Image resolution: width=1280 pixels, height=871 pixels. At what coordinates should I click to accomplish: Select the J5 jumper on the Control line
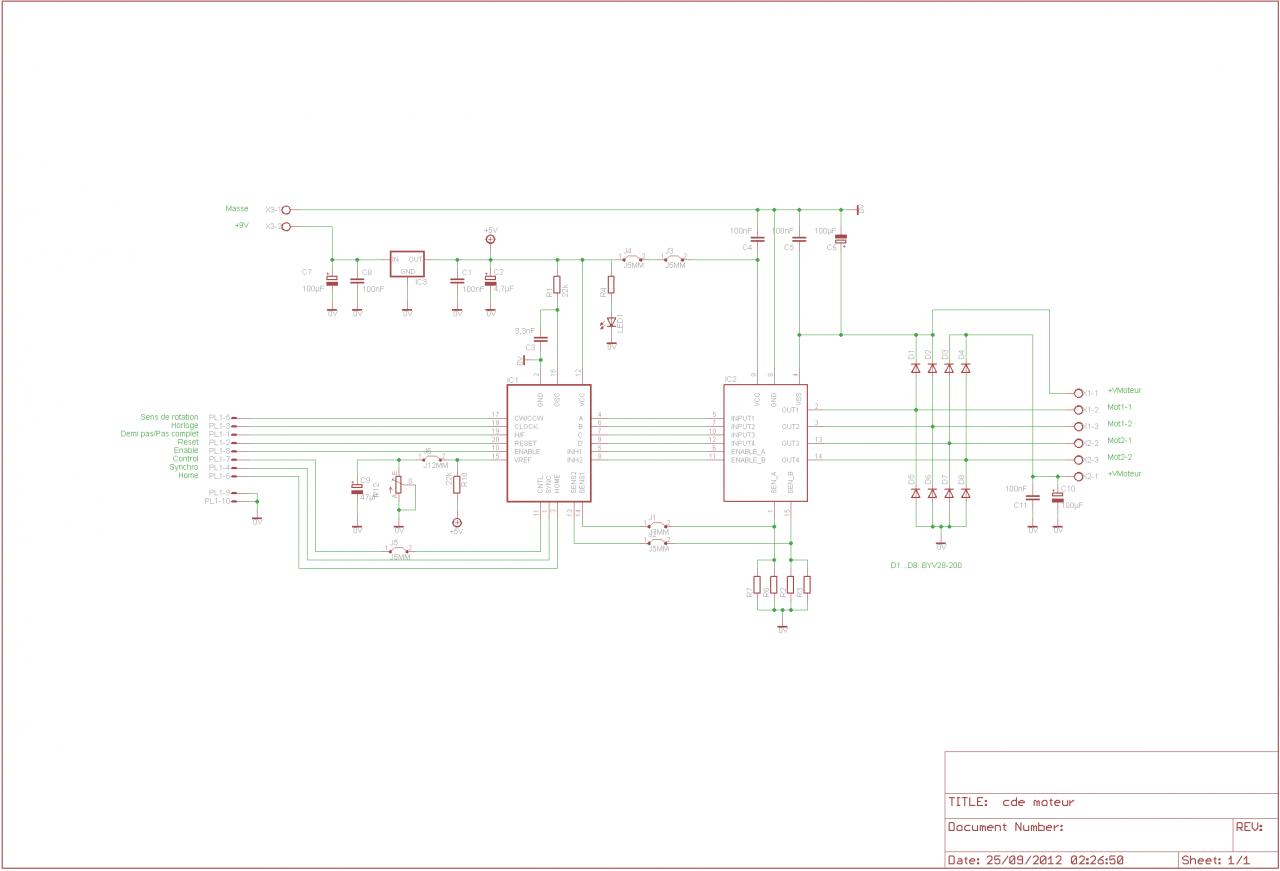click(x=399, y=550)
